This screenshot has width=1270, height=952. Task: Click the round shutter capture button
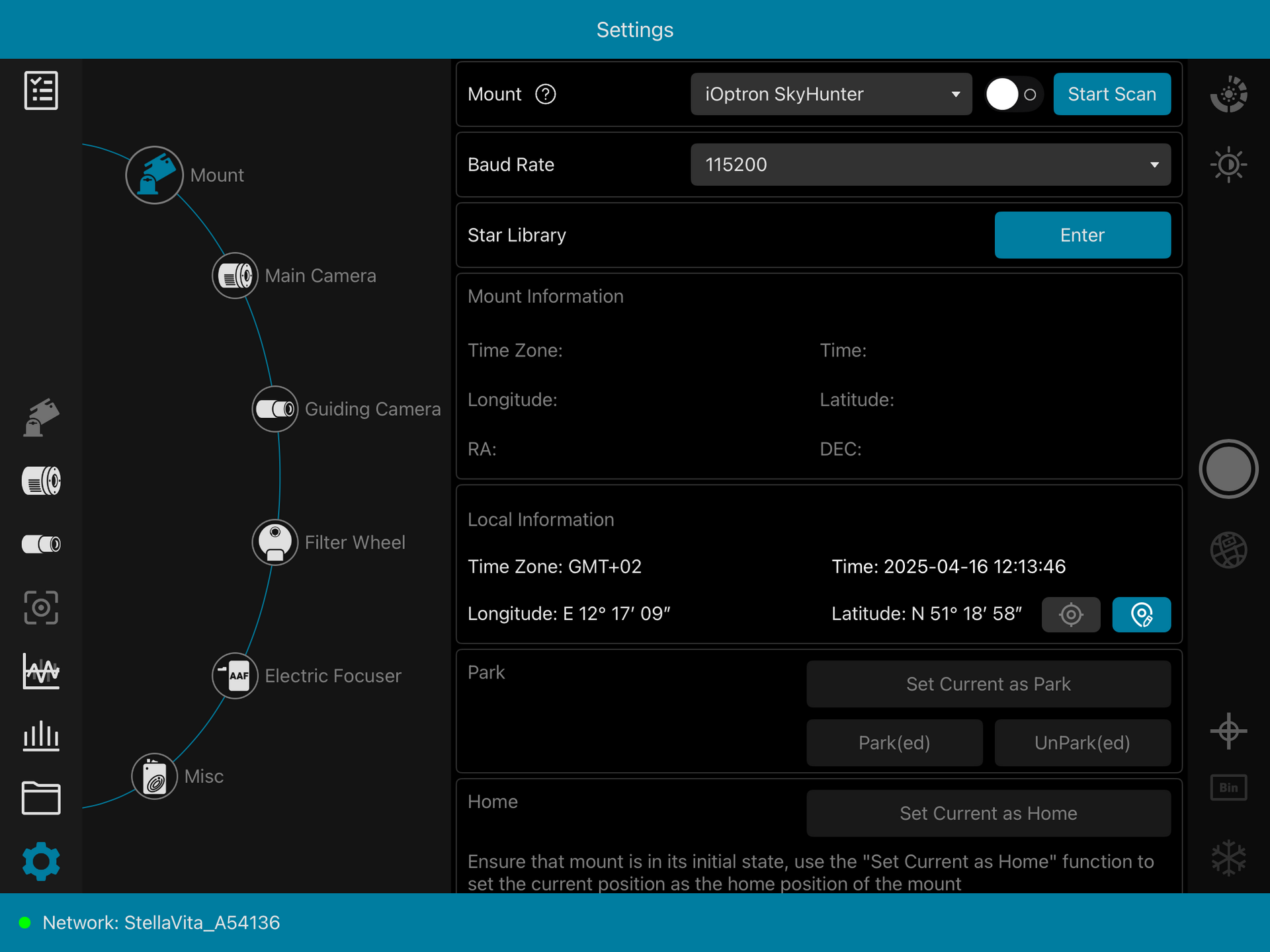[x=1228, y=469]
